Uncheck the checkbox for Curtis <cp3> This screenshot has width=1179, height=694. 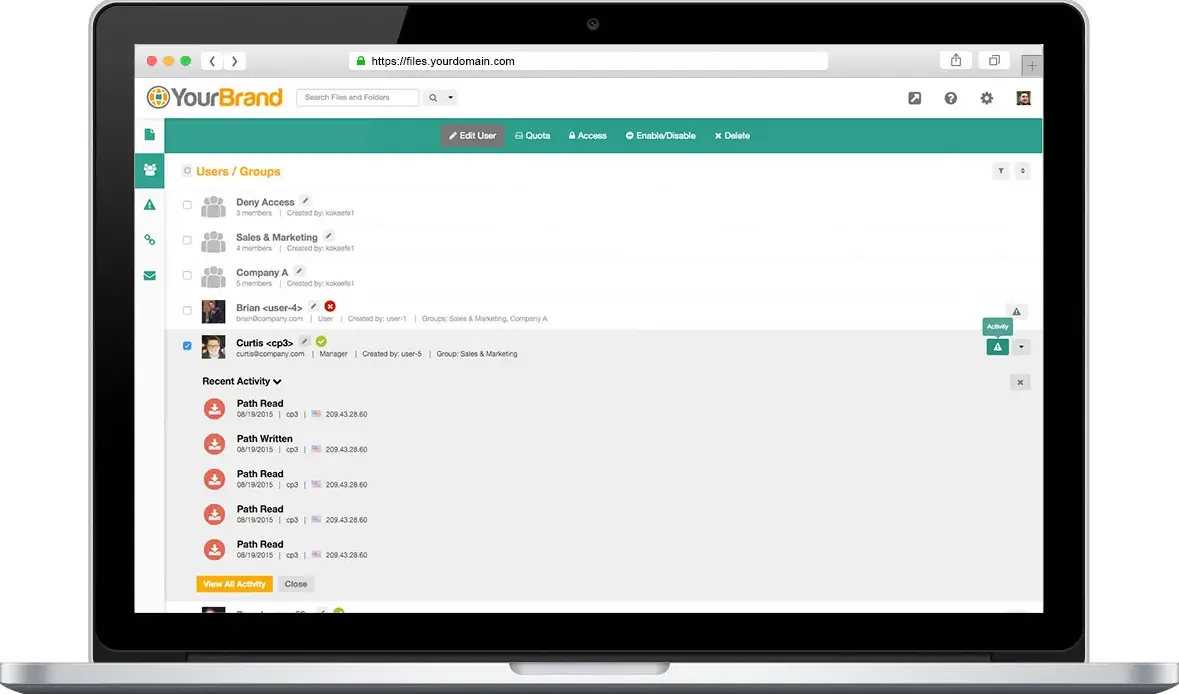click(187, 345)
